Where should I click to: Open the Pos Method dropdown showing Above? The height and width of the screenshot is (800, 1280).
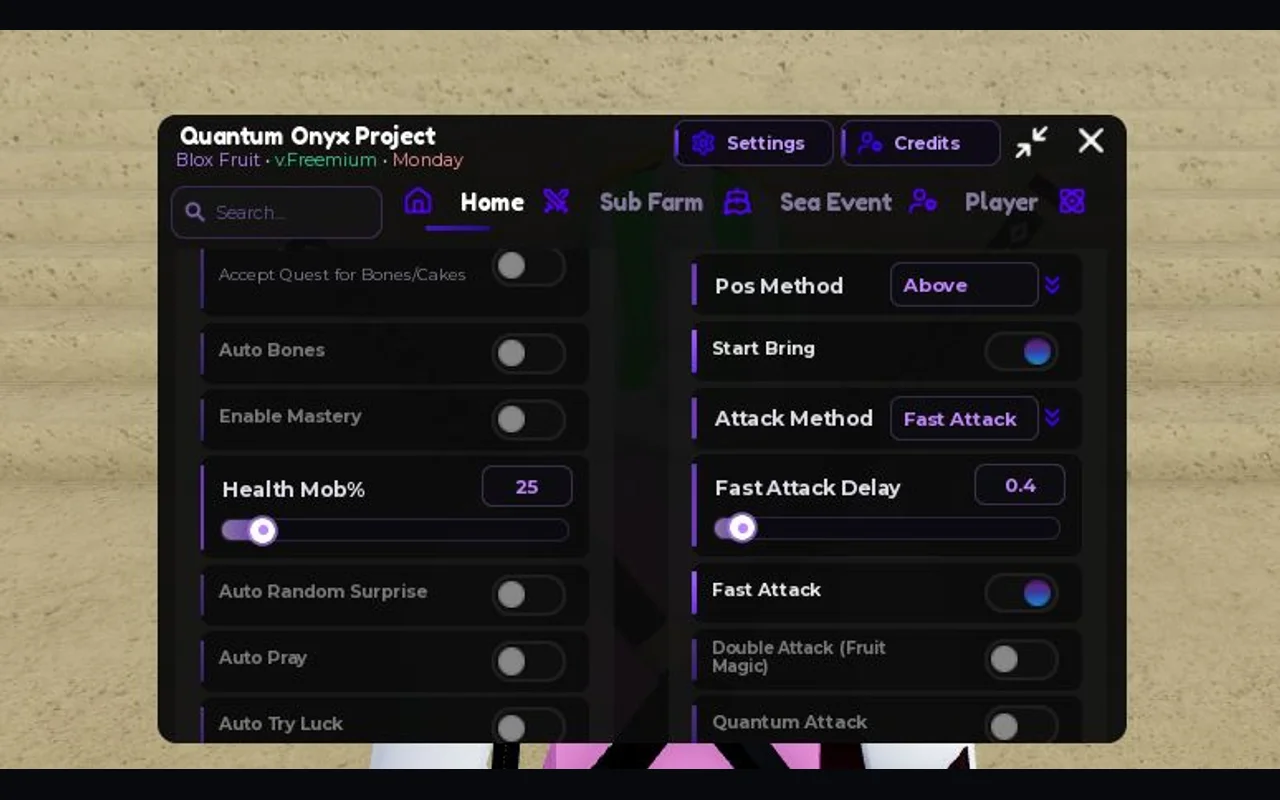[x=964, y=285]
